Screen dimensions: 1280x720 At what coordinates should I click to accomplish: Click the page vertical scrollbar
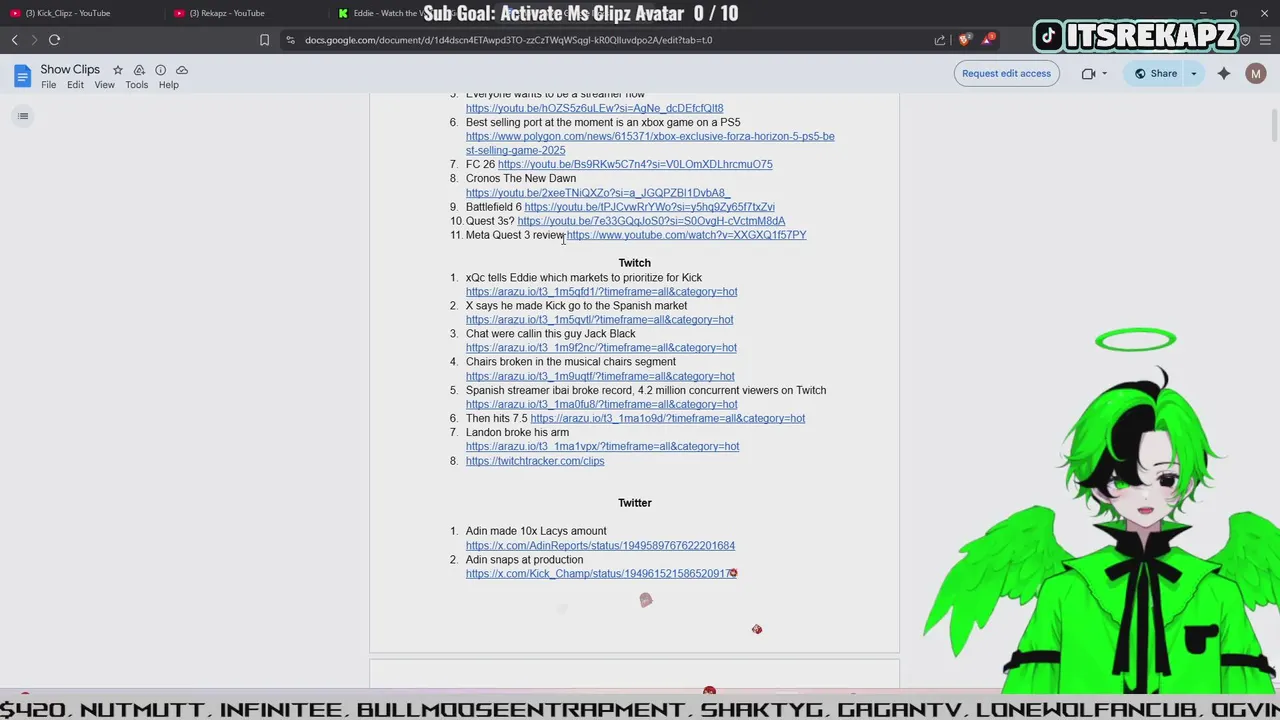pyautogui.click(x=1274, y=125)
